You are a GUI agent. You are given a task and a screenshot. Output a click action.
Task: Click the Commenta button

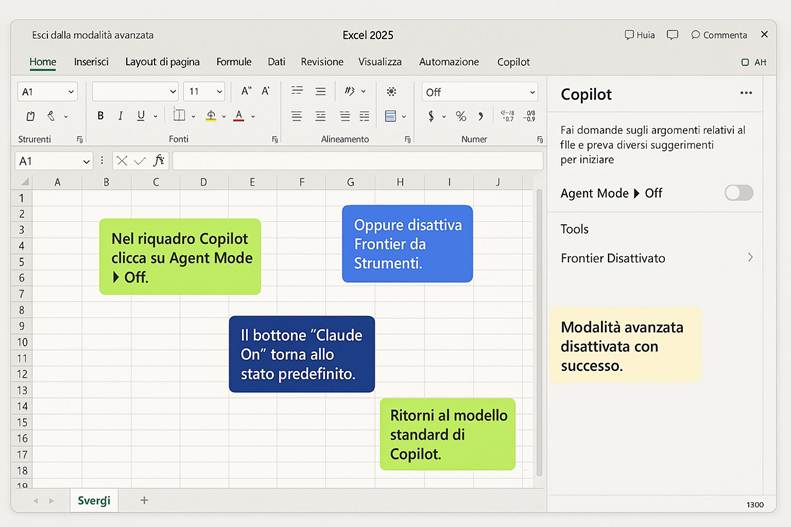(718, 35)
